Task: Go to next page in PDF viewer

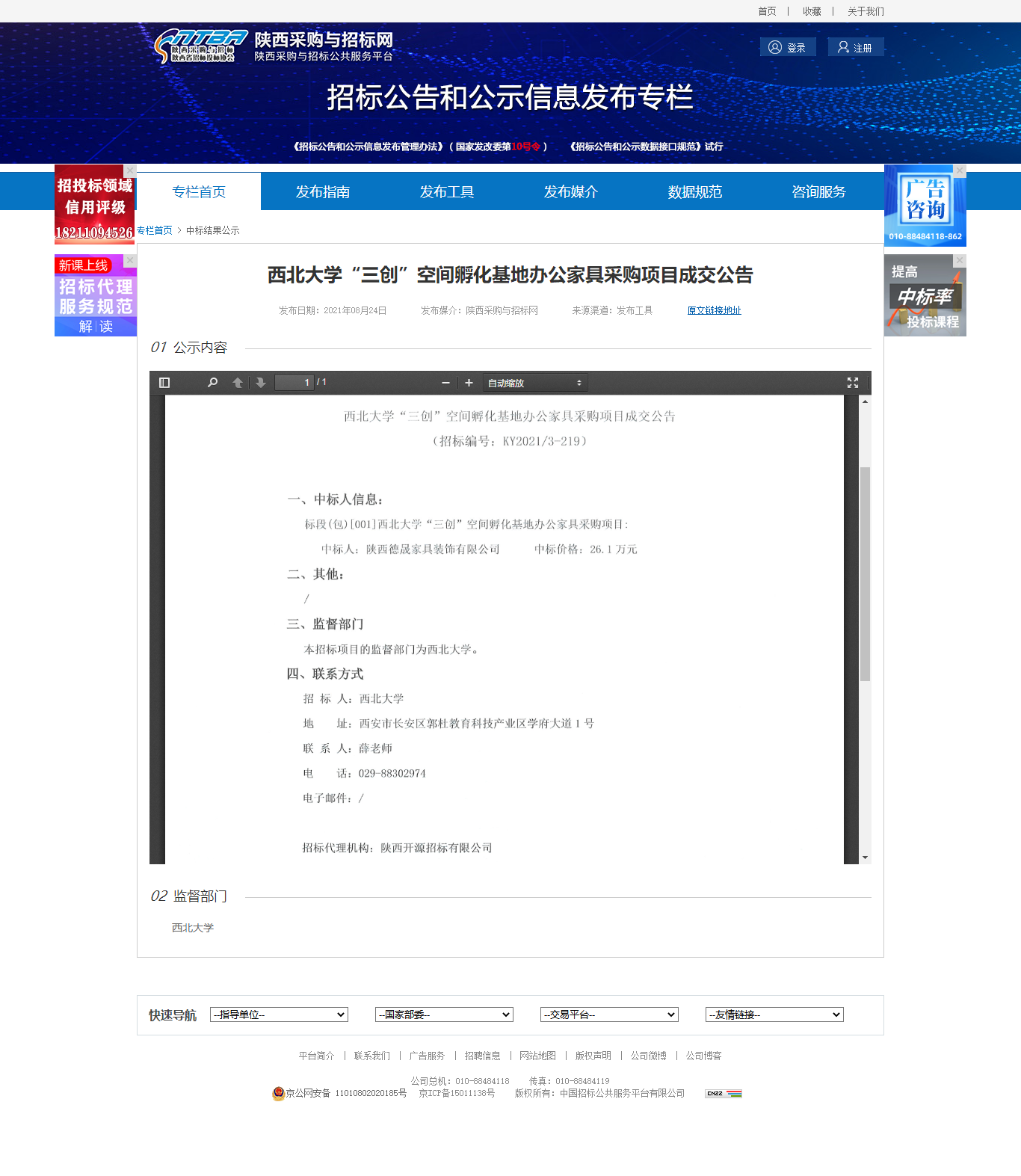Action: point(261,383)
